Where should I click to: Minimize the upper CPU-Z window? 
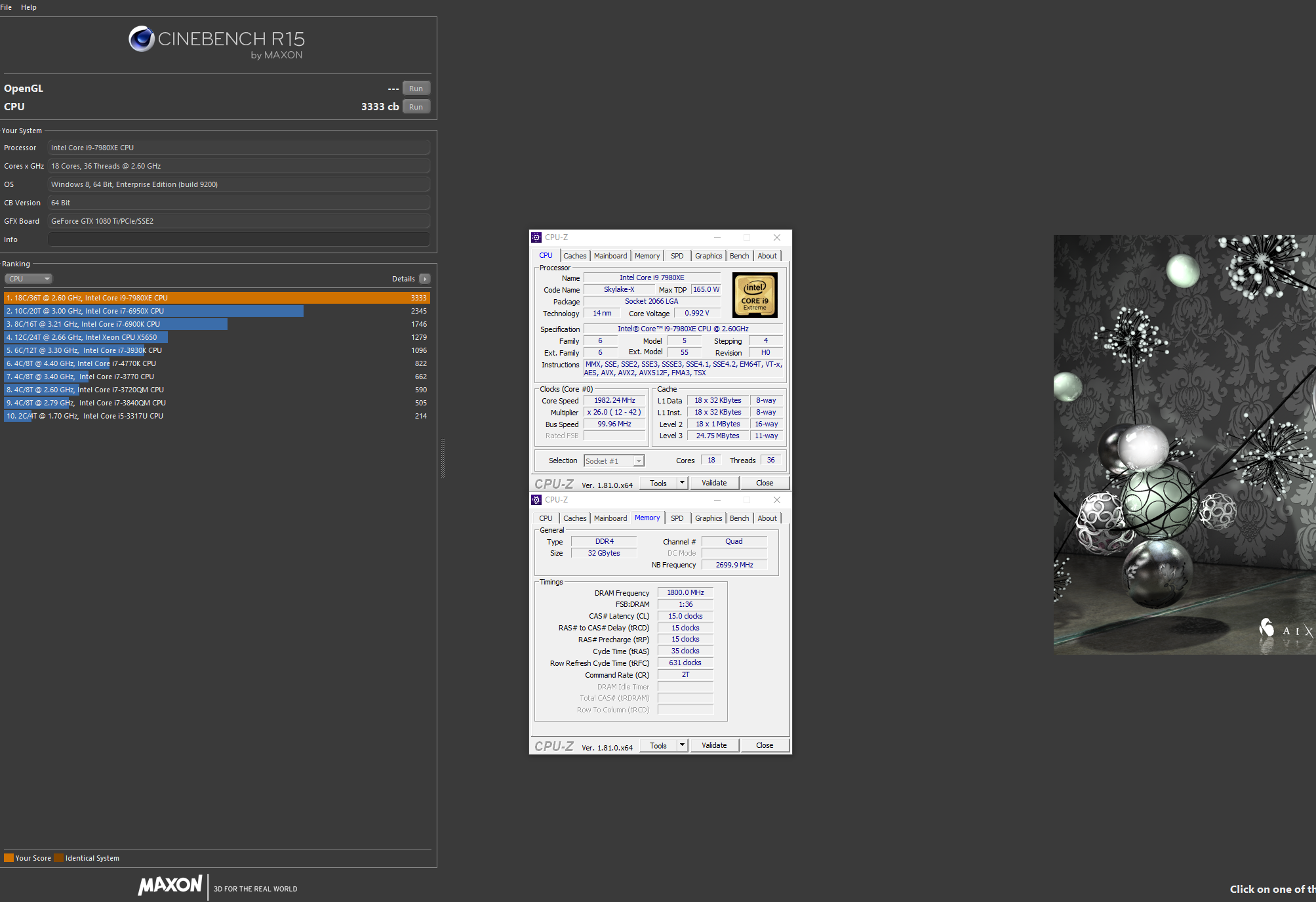point(717,237)
